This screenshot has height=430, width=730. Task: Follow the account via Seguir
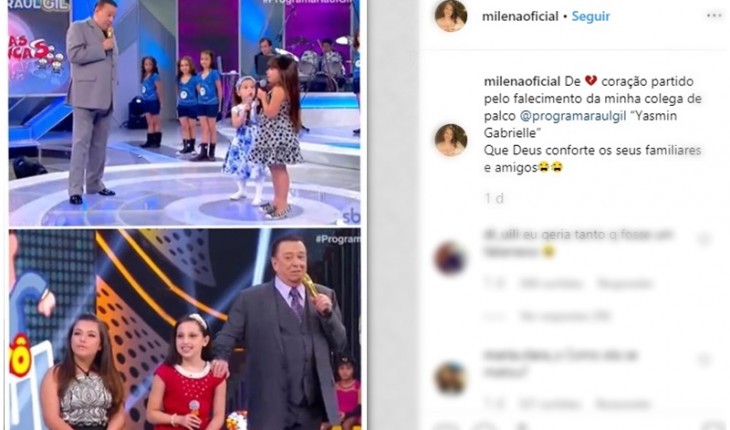click(590, 16)
